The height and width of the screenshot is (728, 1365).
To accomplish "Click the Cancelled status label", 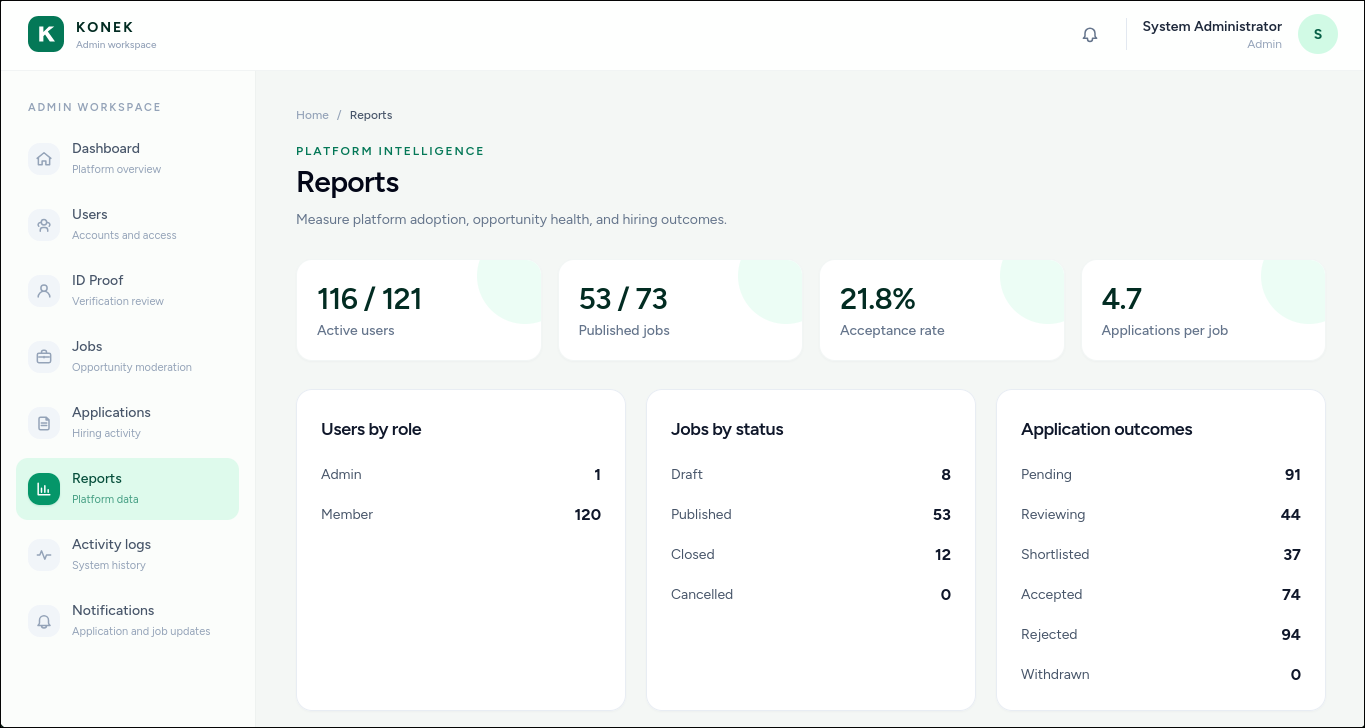I will [x=702, y=594].
